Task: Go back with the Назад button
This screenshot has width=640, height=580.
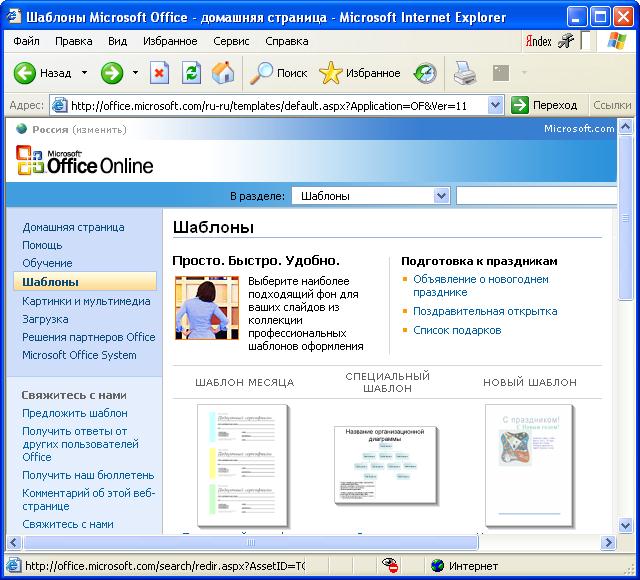Action: click(x=42, y=73)
